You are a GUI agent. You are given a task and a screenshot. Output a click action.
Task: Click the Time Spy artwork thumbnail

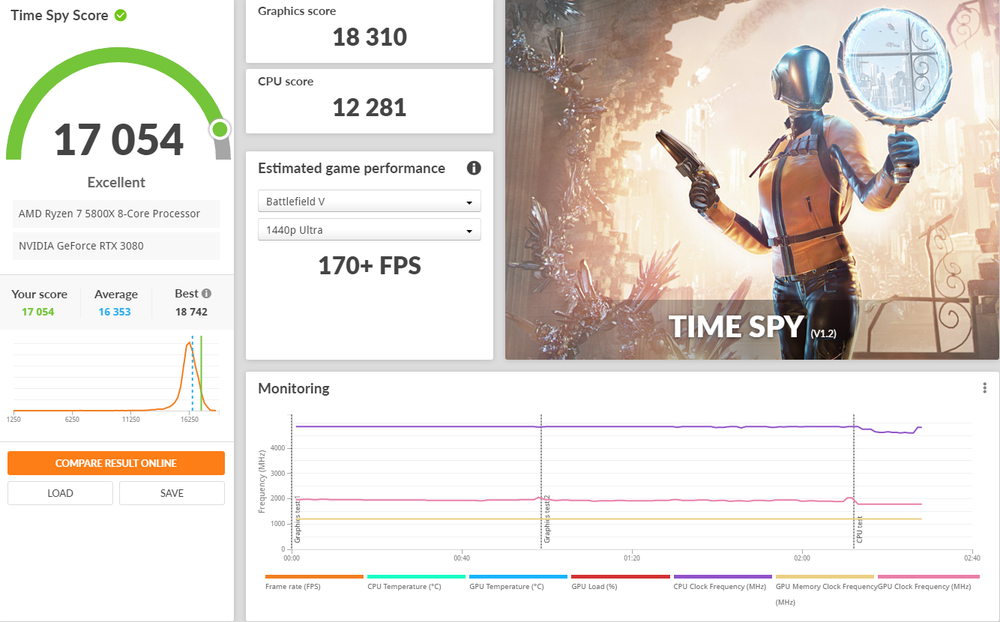[x=751, y=180]
